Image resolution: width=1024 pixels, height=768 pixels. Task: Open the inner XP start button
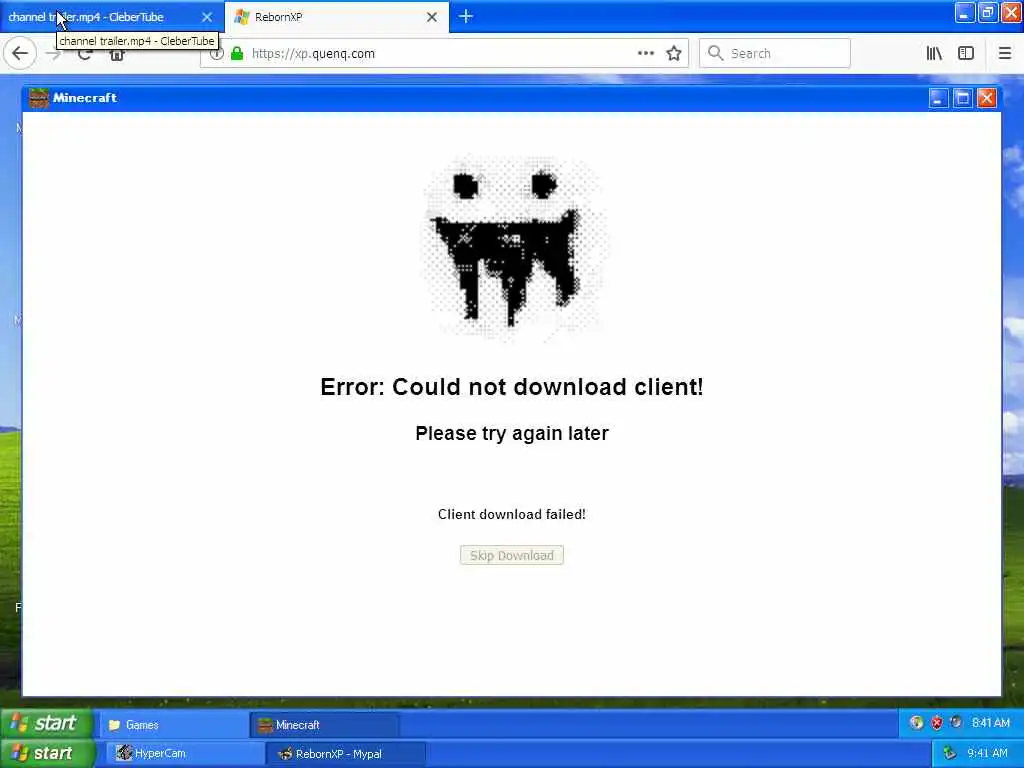pos(46,724)
